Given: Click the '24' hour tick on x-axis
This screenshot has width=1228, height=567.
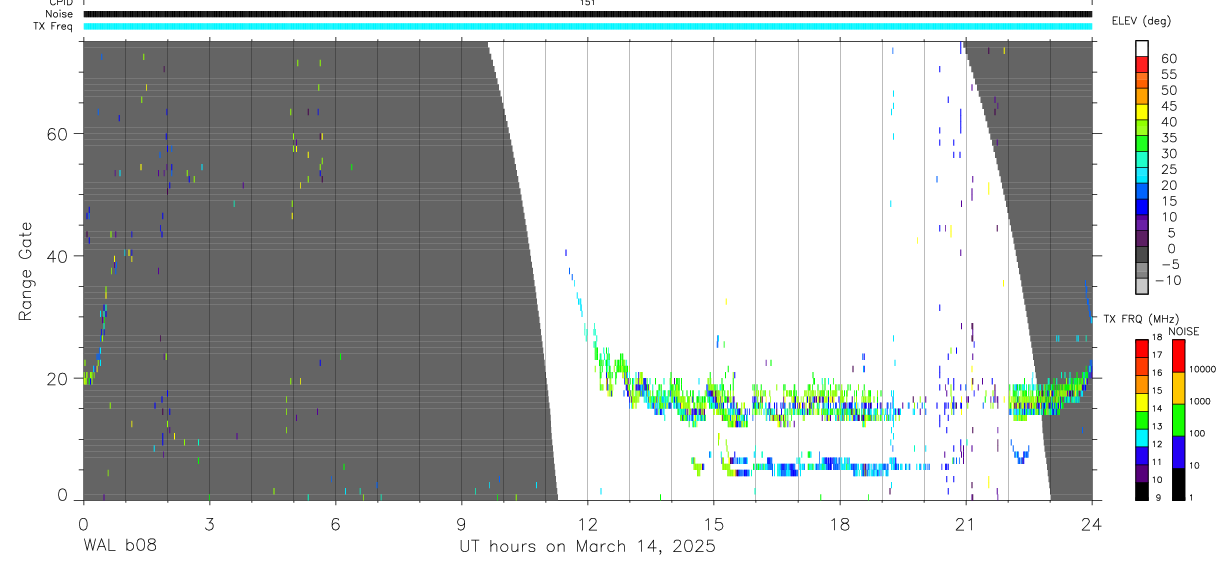Looking at the screenshot, I should 1091,523.
